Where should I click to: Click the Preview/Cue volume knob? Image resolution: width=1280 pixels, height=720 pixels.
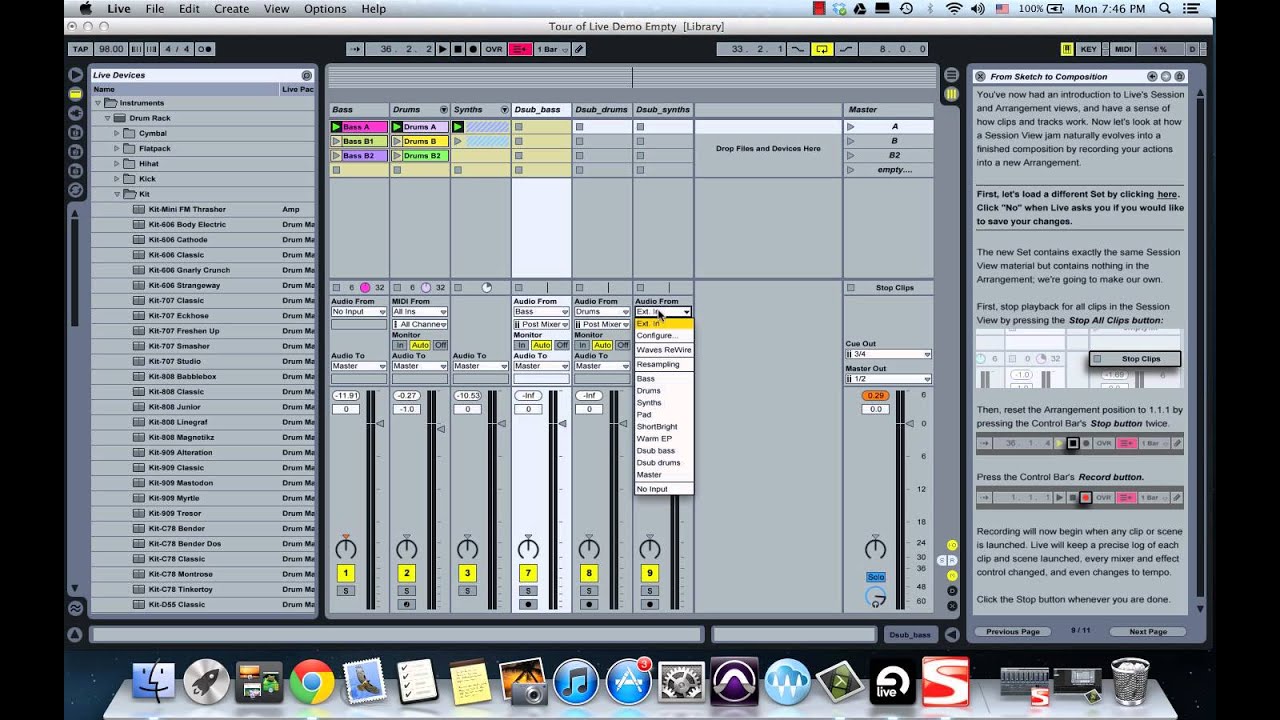click(876, 597)
